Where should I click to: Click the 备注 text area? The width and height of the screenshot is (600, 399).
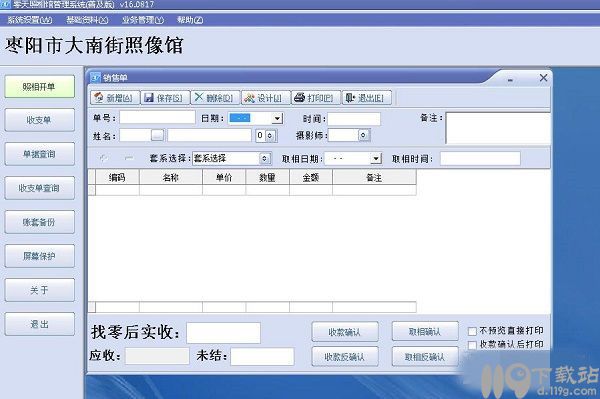(x=498, y=128)
